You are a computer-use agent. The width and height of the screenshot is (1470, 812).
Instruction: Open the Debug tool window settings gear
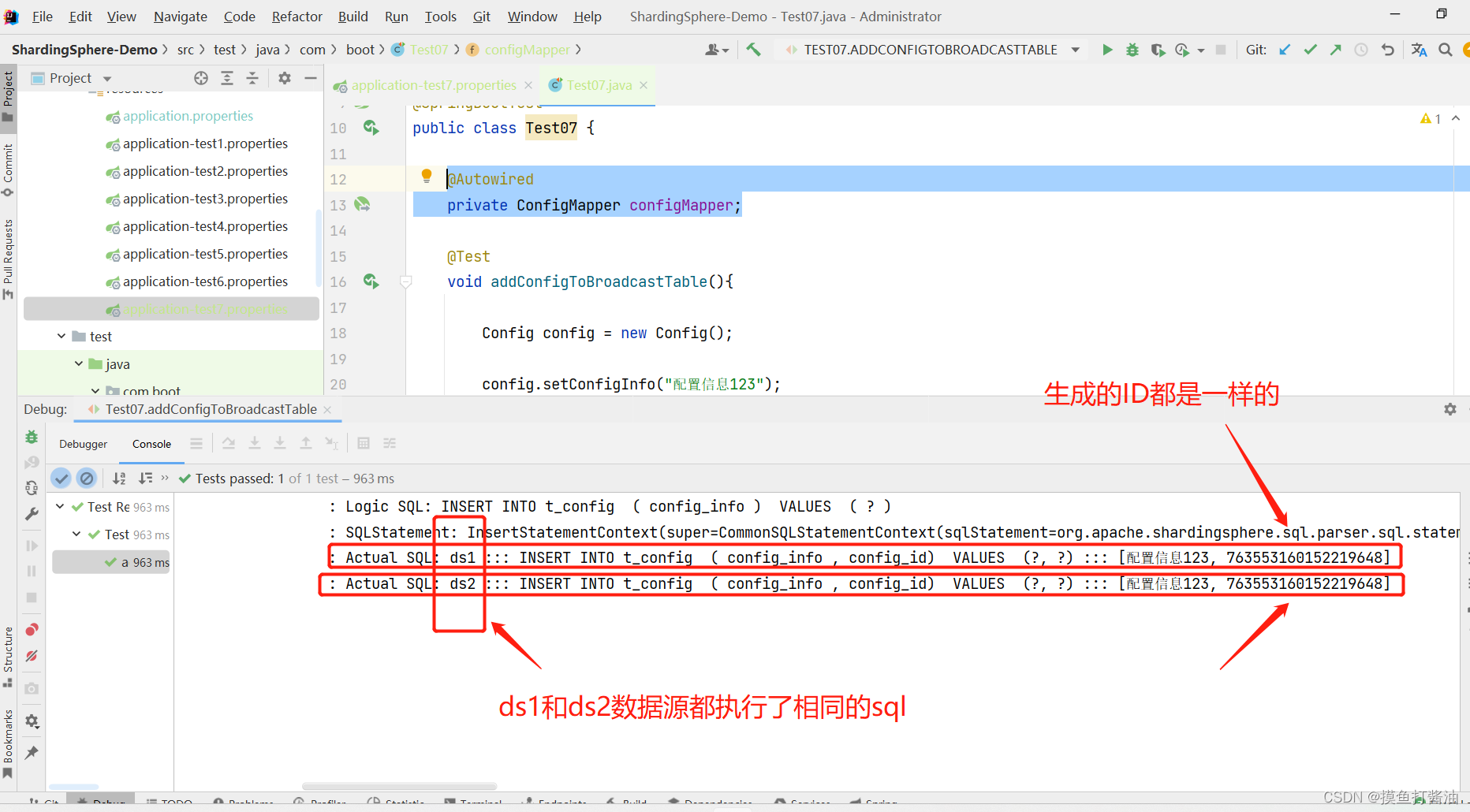1450,409
